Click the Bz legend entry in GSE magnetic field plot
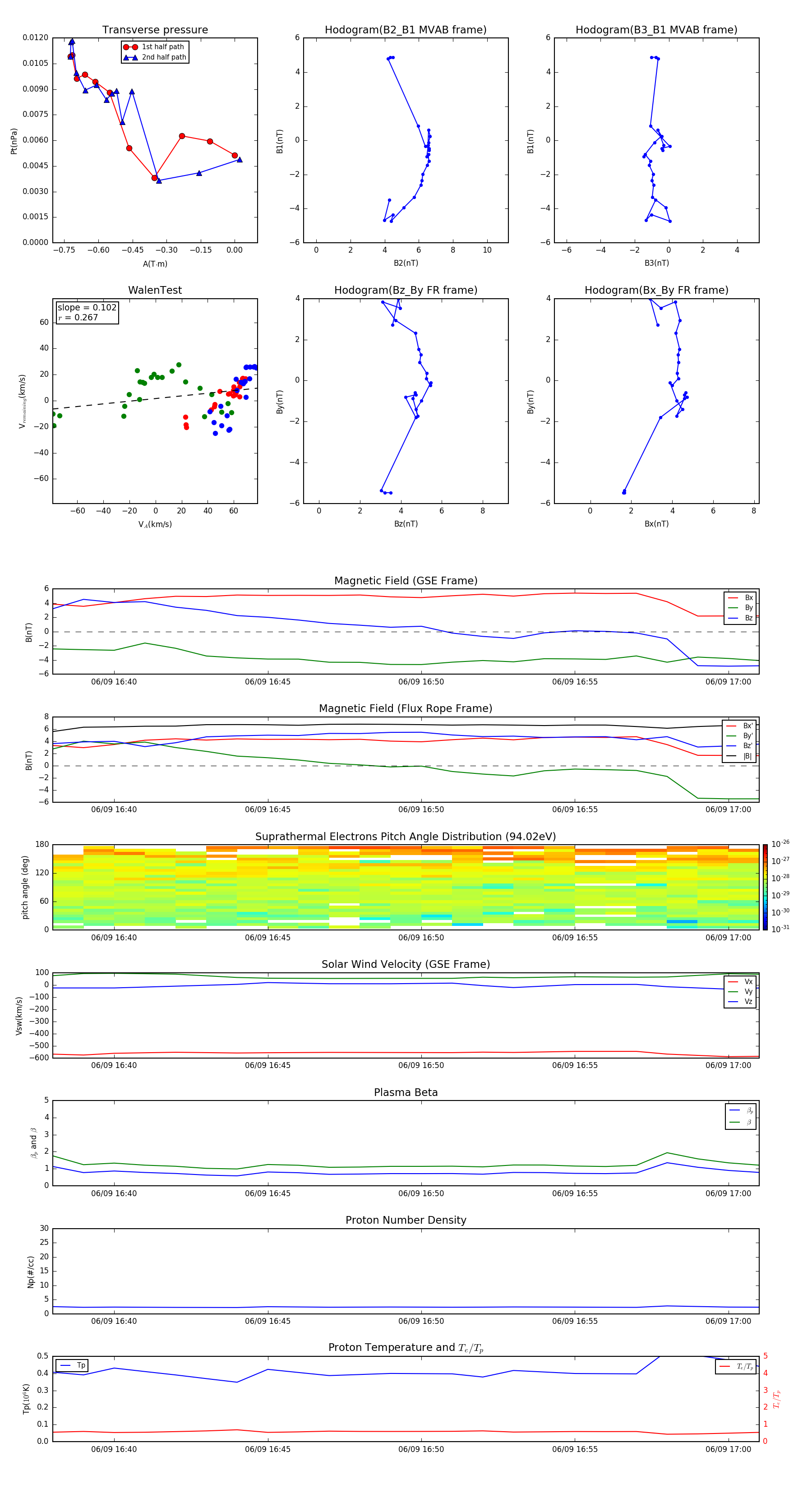The height and width of the screenshot is (1489, 812). [x=740, y=618]
